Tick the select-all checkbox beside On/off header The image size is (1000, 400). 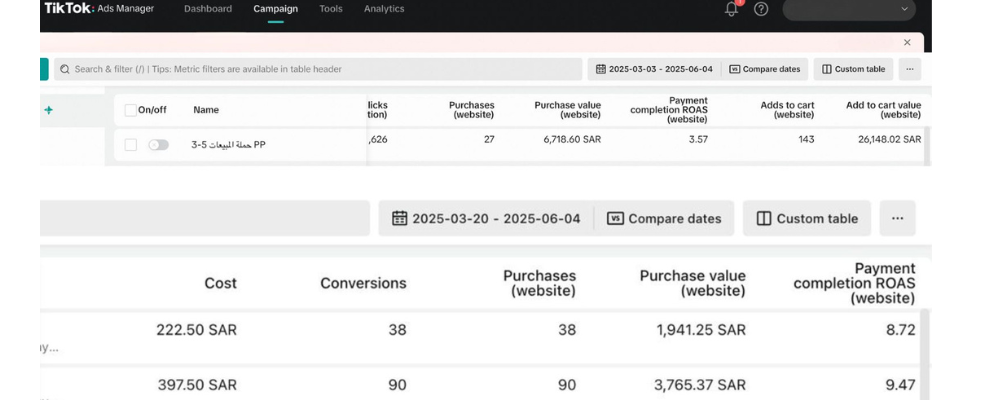click(x=130, y=110)
